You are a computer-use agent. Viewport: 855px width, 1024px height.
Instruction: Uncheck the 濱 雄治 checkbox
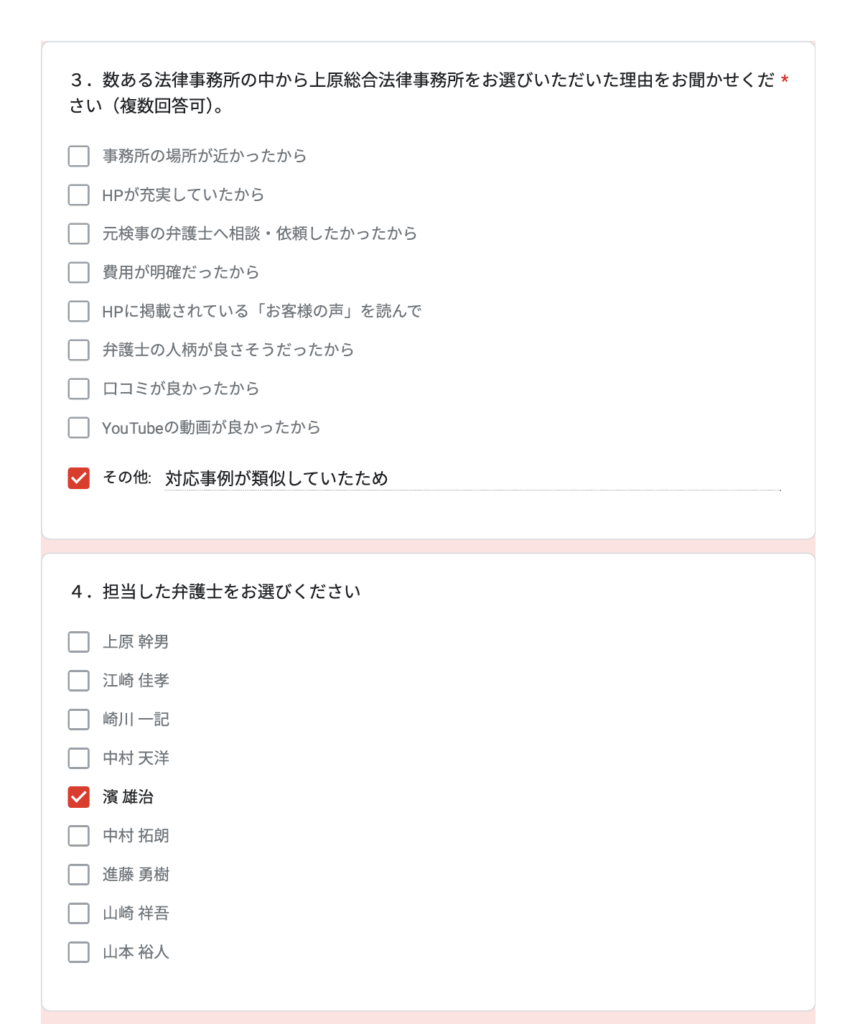79,797
